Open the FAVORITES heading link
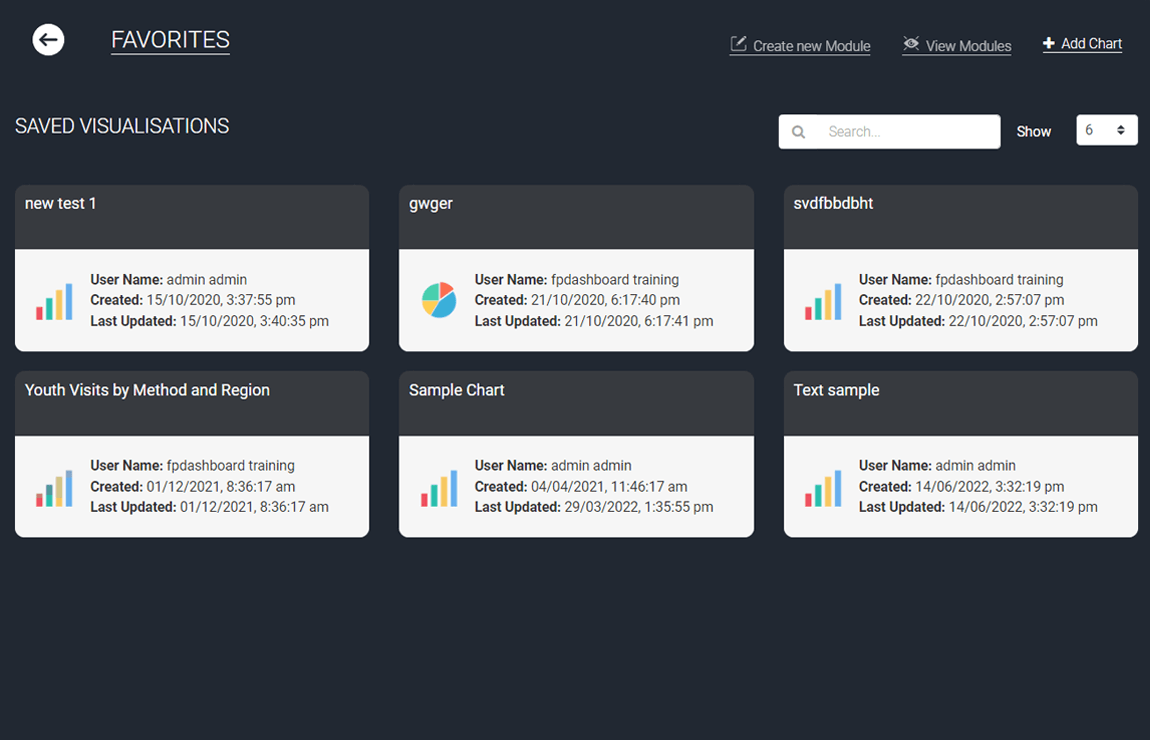 click(x=170, y=40)
